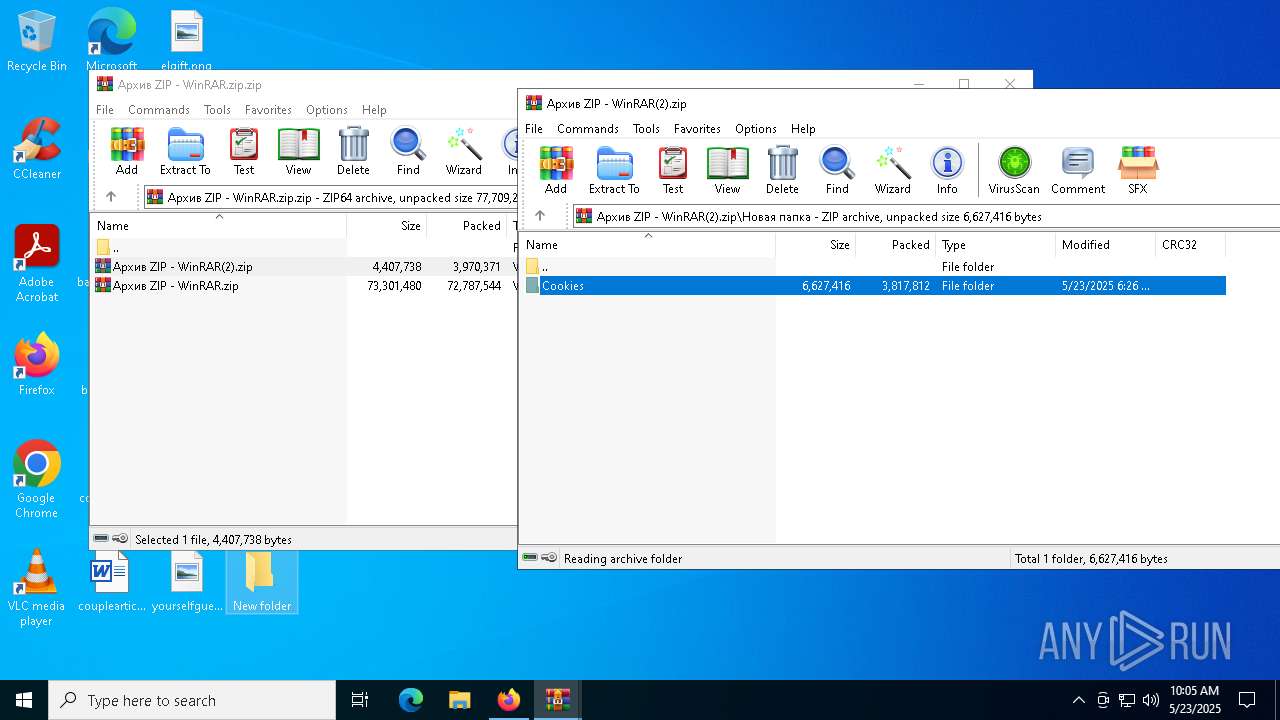Select Архив ZIP - WinRAR(2).zip file row
This screenshot has height=720, width=1280.
(305, 267)
